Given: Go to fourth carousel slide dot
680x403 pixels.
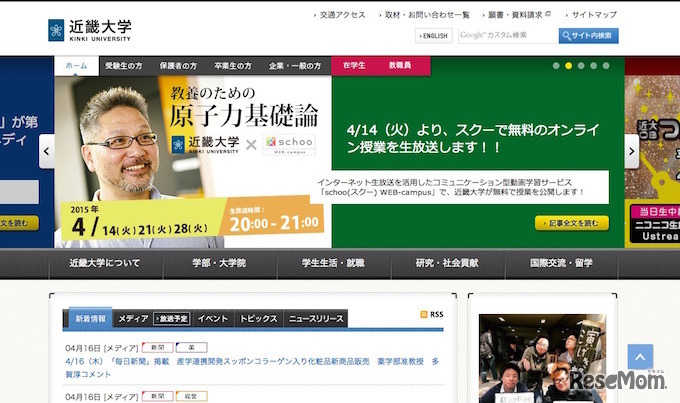Looking at the screenshot, I should pos(594,66).
